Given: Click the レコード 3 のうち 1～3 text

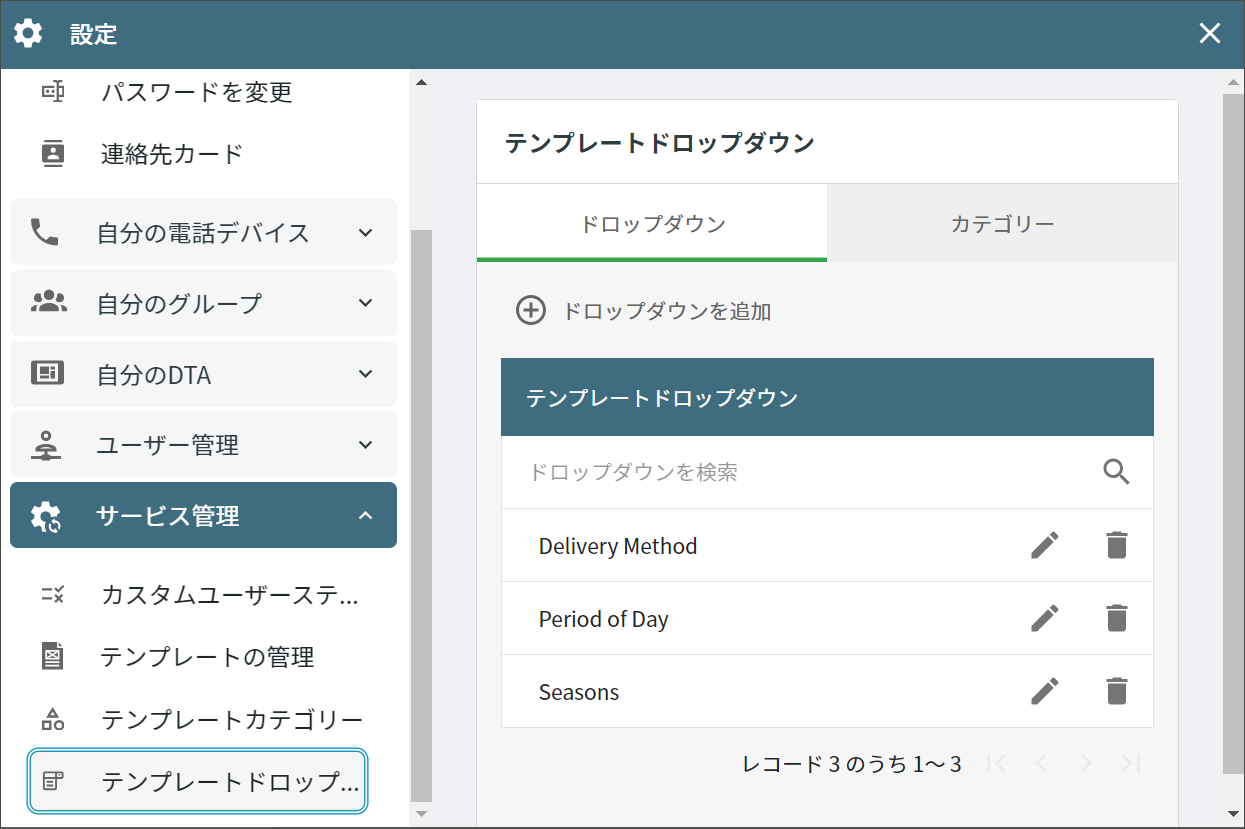Looking at the screenshot, I should pyautogui.click(x=852, y=764).
